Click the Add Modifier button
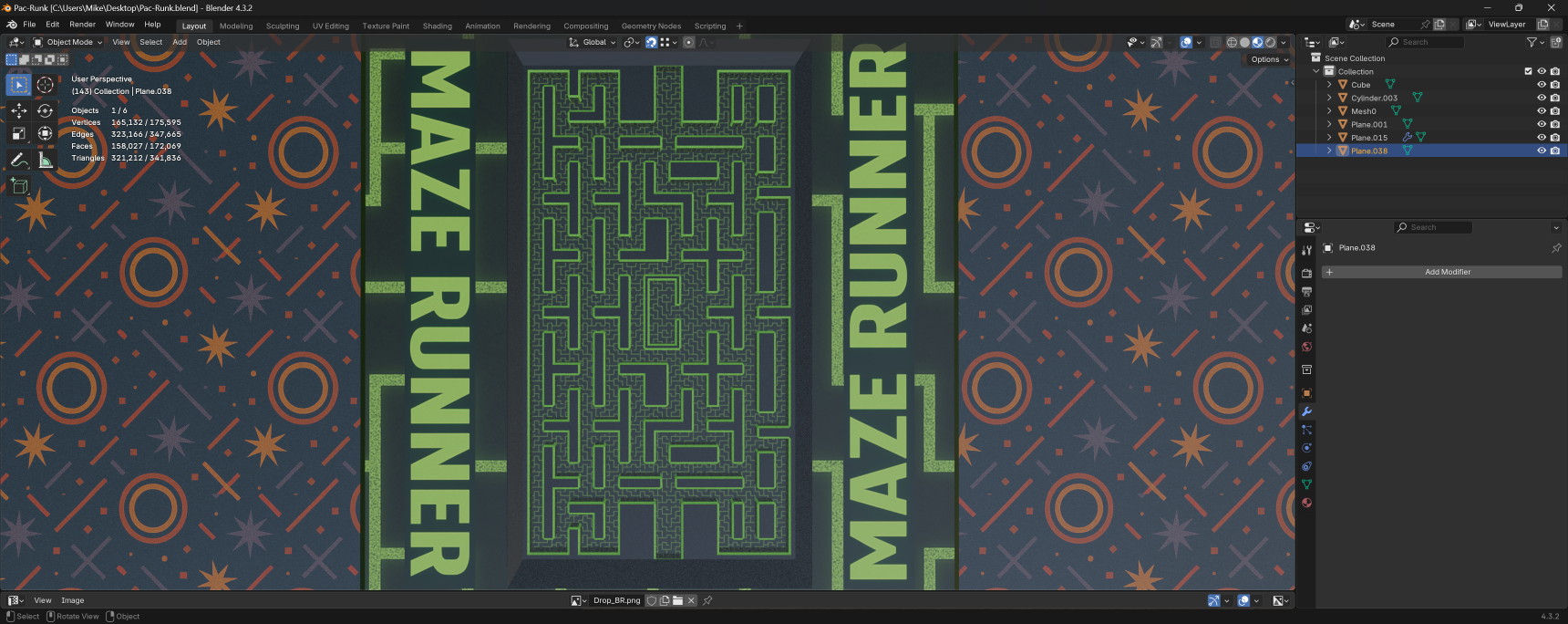Viewport: 1568px width, 624px height. [1441, 272]
